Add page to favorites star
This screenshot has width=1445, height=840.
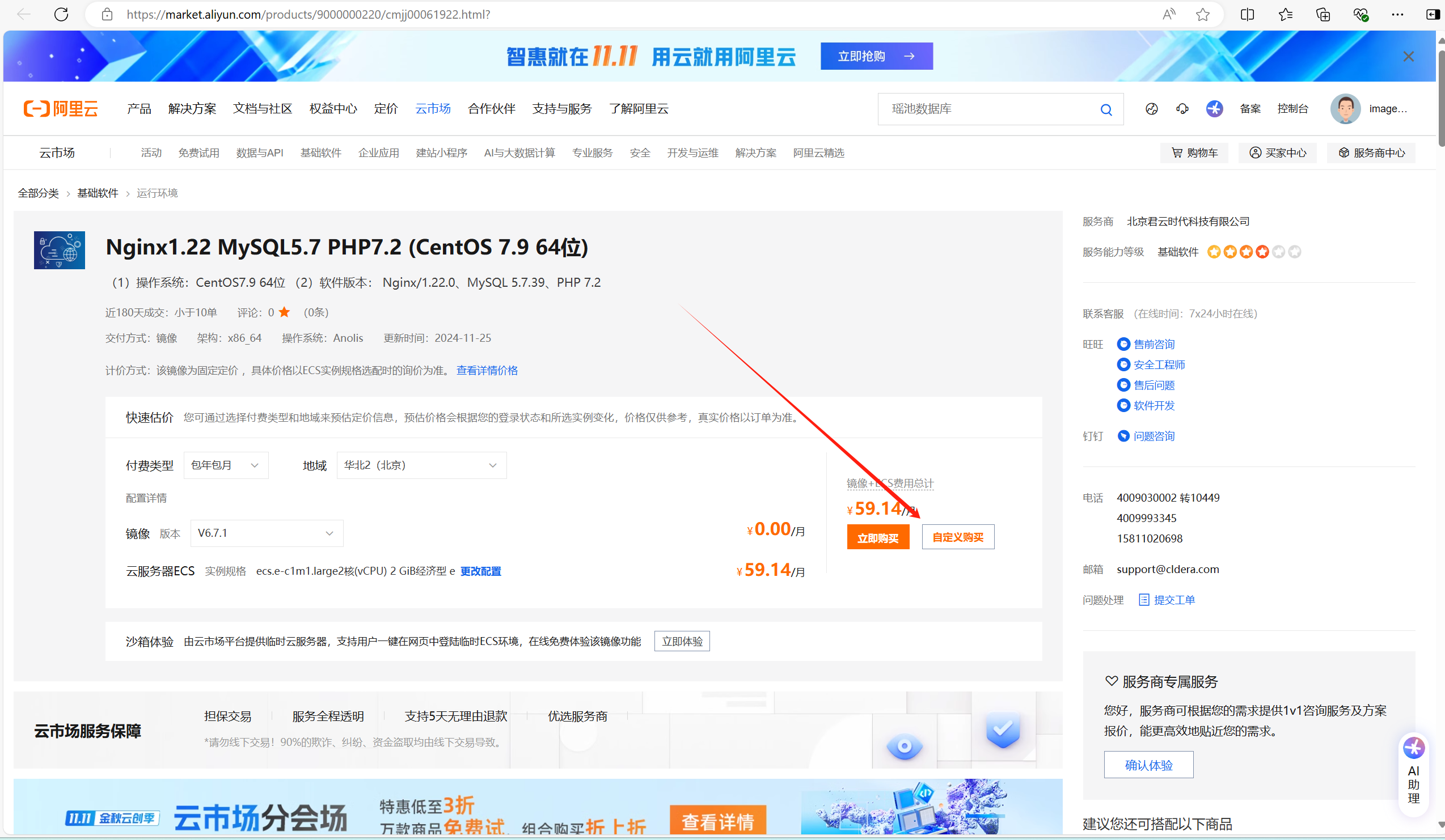[x=1202, y=14]
